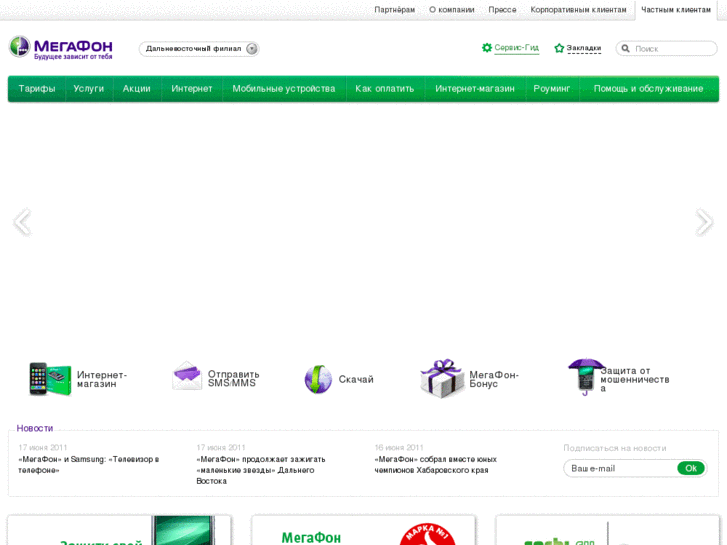Open Отправить SMS/MMS link
Image resolution: width=727 pixels, height=545 pixels.
[x=234, y=378]
